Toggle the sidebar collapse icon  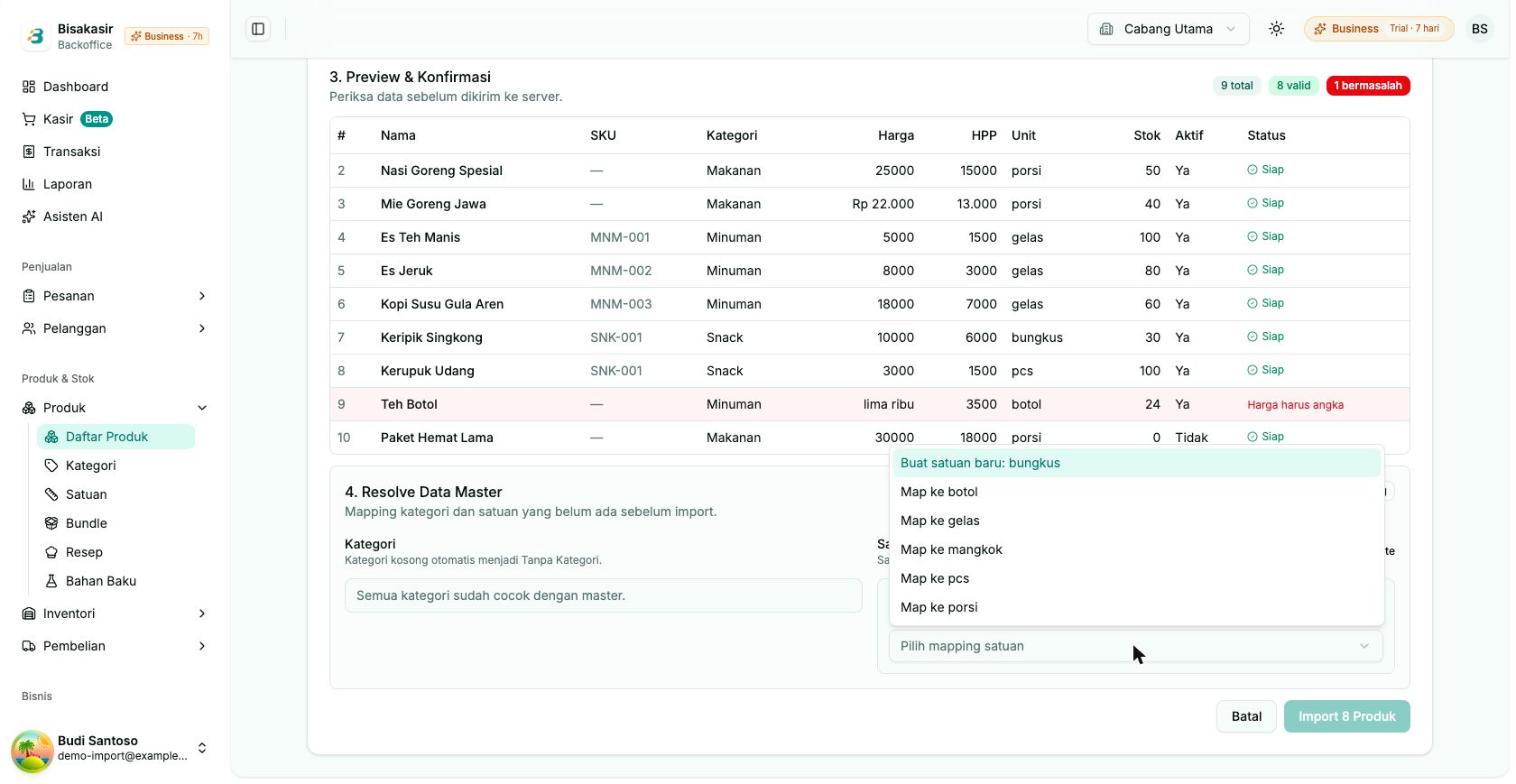pyautogui.click(x=258, y=29)
